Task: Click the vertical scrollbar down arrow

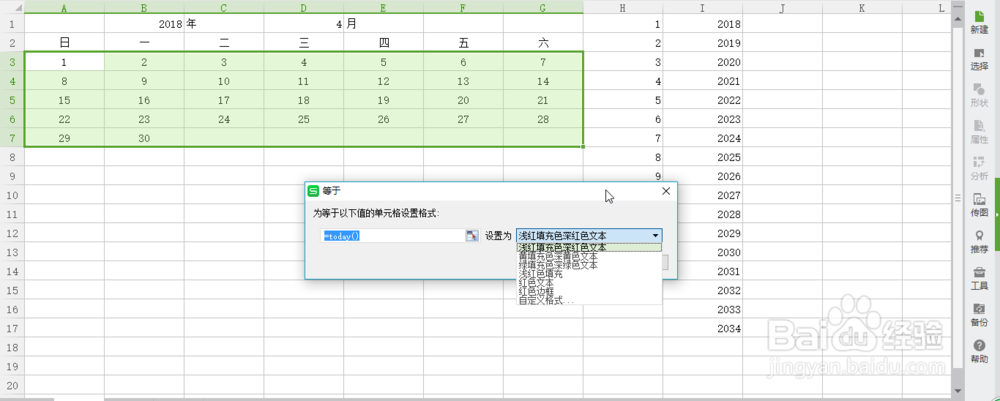Action: pos(957,390)
